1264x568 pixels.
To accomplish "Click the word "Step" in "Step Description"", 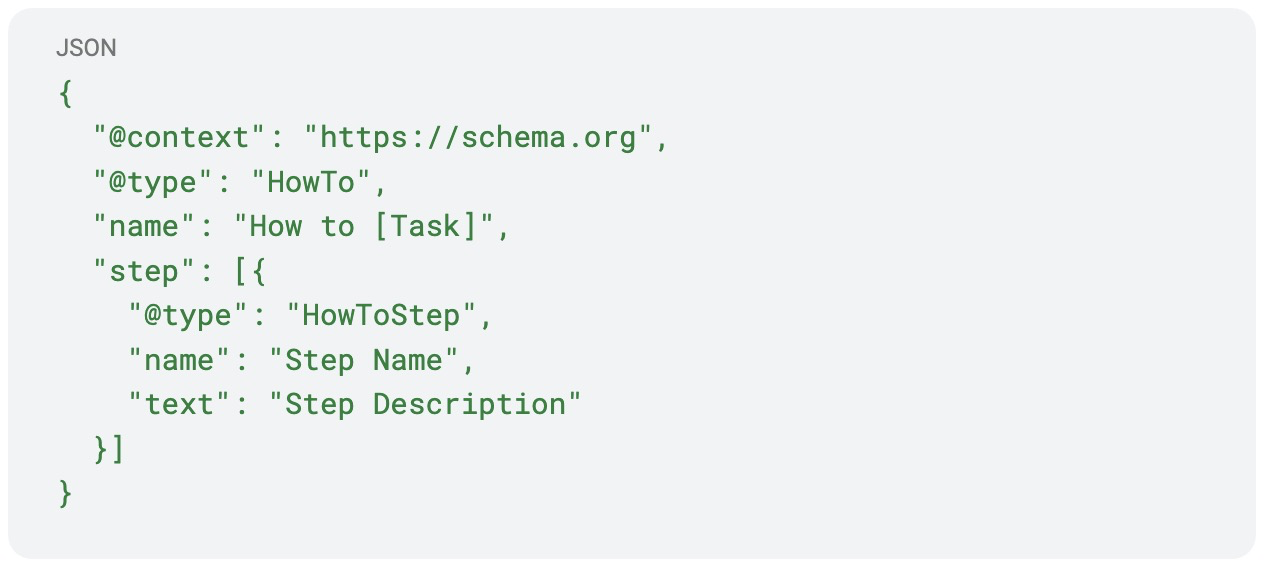I will click(320, 405).
